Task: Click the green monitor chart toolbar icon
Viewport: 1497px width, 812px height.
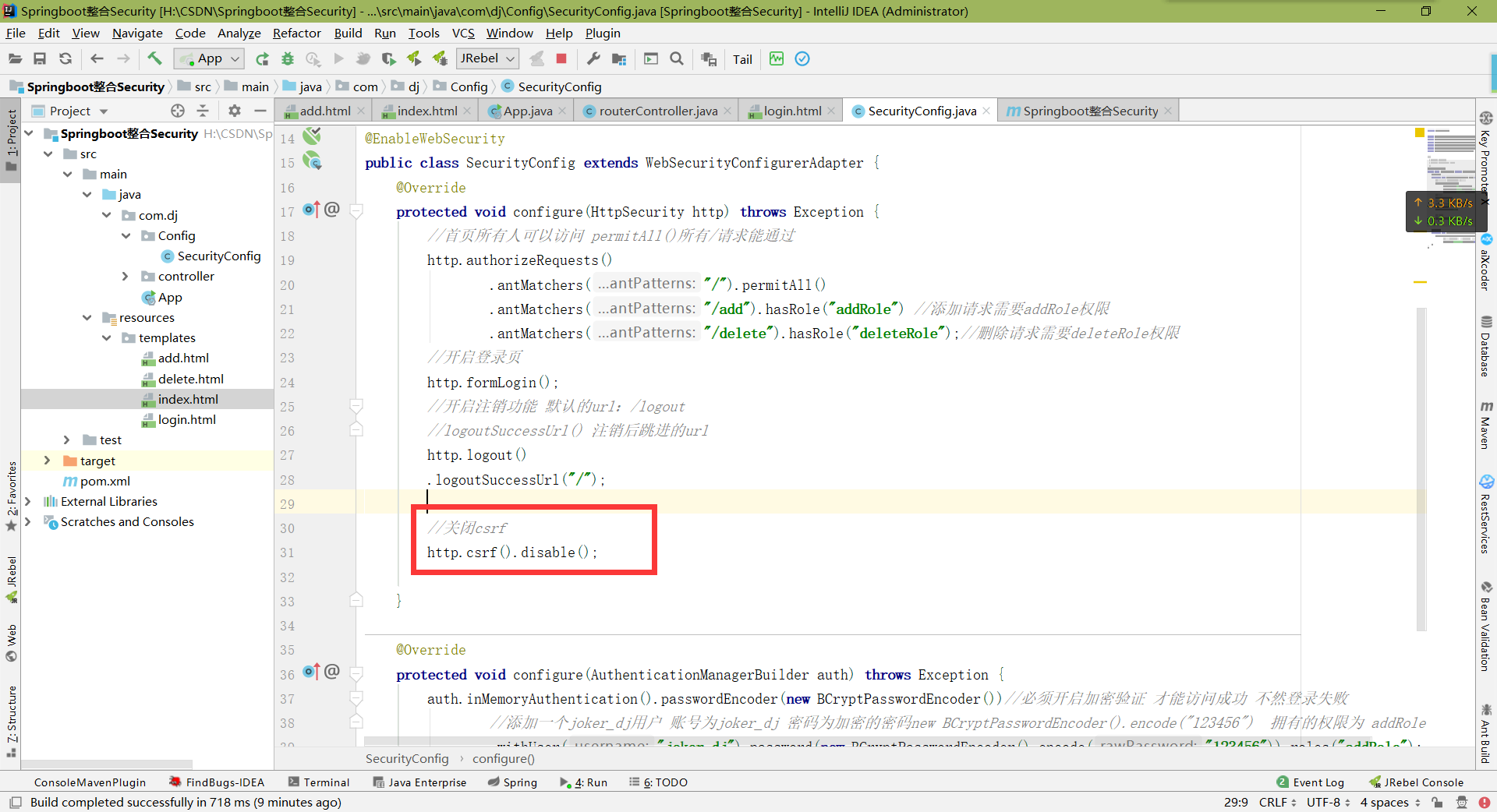Action: (x=777, y=58)
